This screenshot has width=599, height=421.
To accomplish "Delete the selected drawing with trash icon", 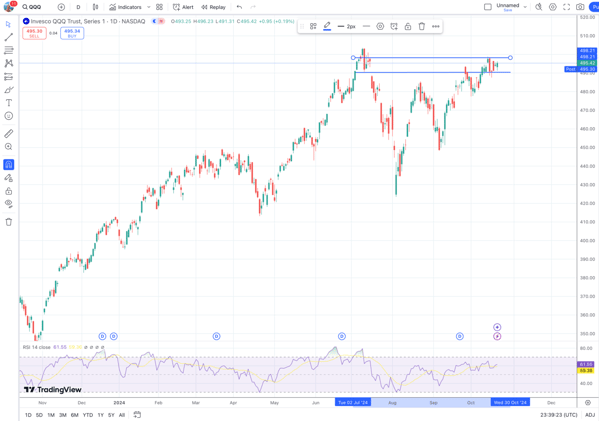I will click(421, 26).
